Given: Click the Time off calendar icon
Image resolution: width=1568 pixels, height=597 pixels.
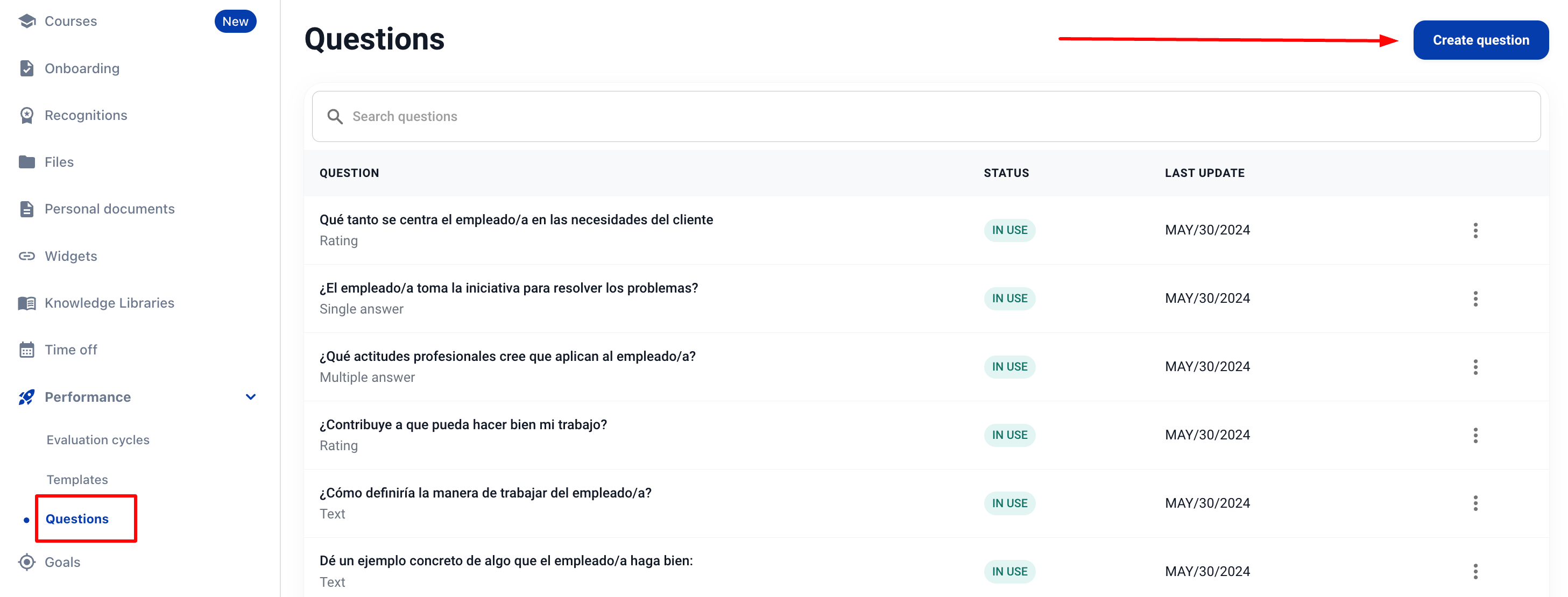Looking at the screenshot, I should [x=27, y=349].
